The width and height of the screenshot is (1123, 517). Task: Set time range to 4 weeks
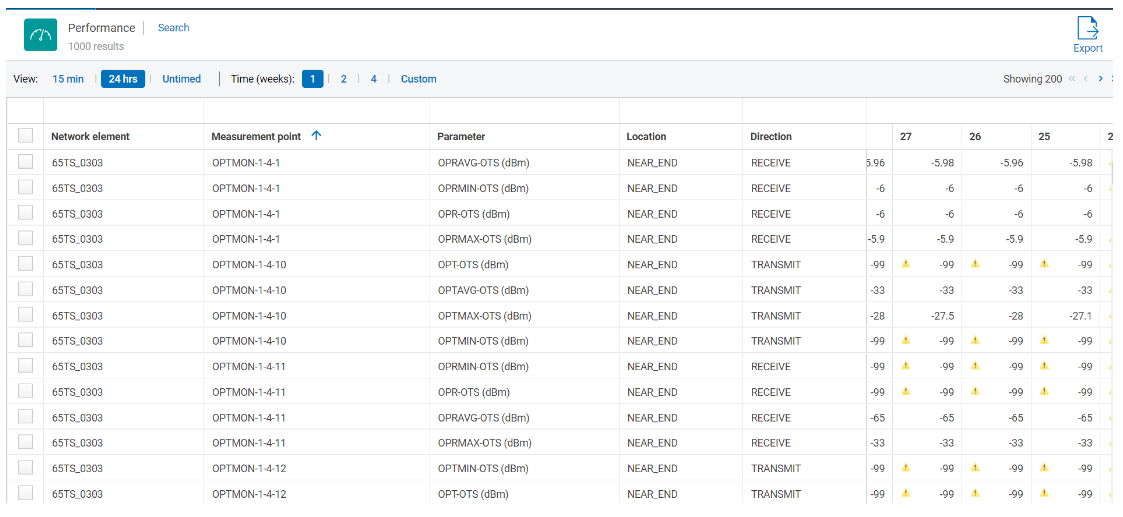pos(374,79)
